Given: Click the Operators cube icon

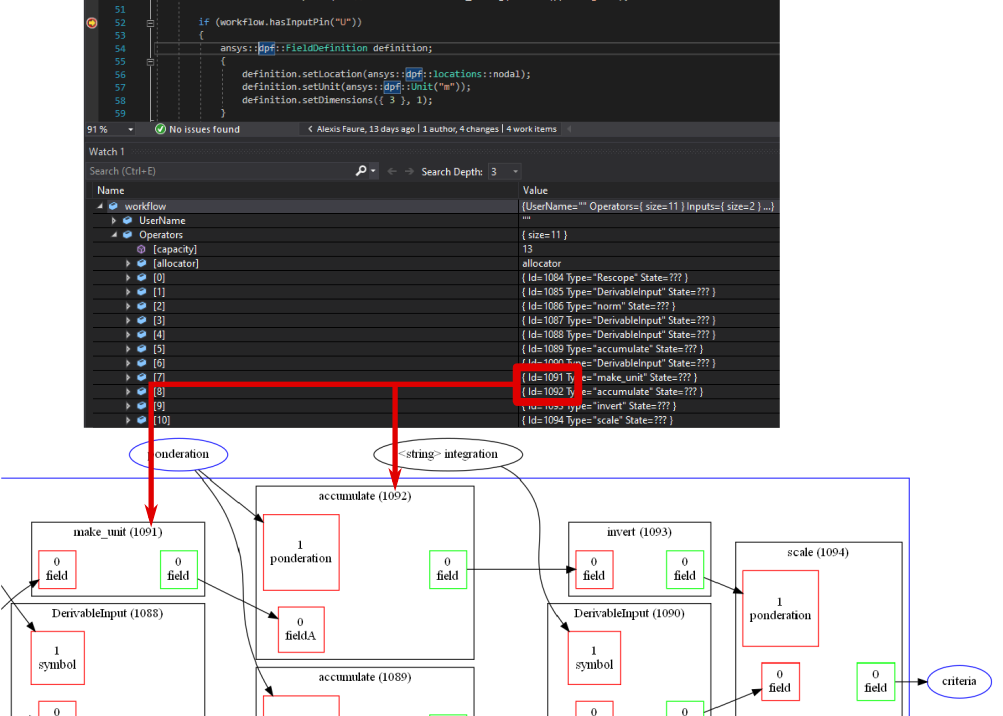Looking at the screenshot, I should coord(127,235).
